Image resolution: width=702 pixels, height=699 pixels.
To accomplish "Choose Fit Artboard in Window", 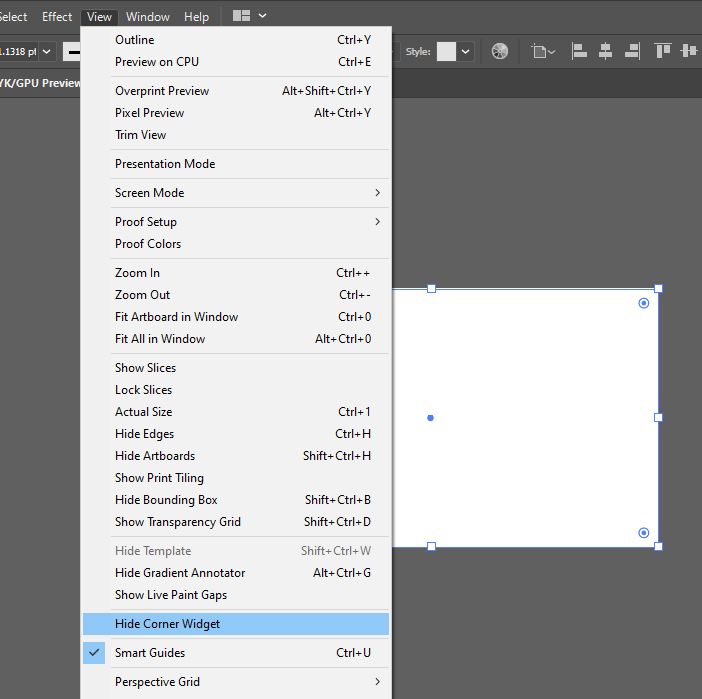I will 236,317.
